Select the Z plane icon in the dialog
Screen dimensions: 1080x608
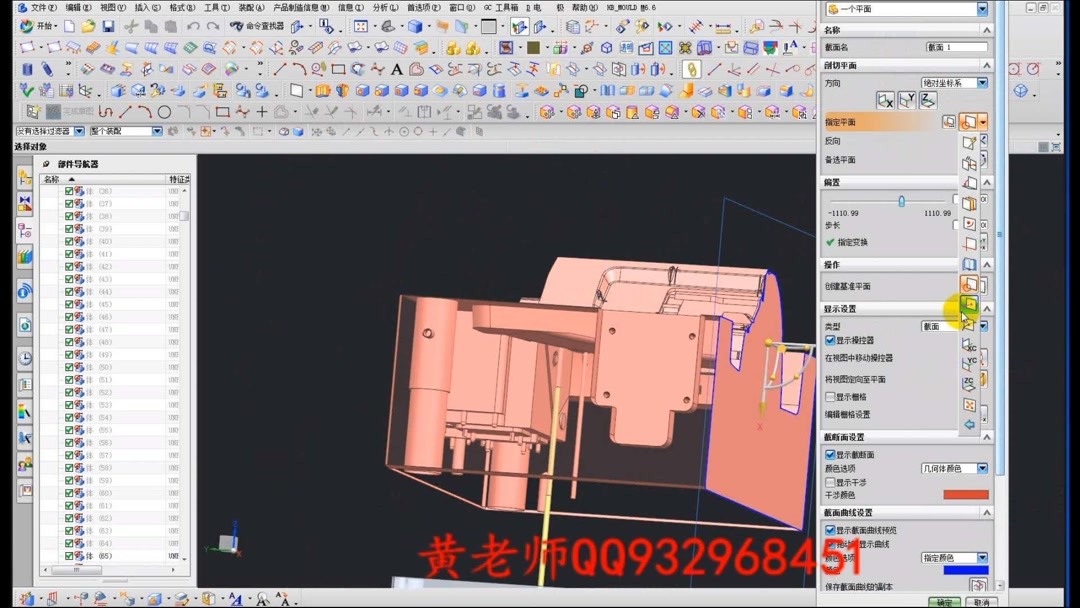[928, 99]
